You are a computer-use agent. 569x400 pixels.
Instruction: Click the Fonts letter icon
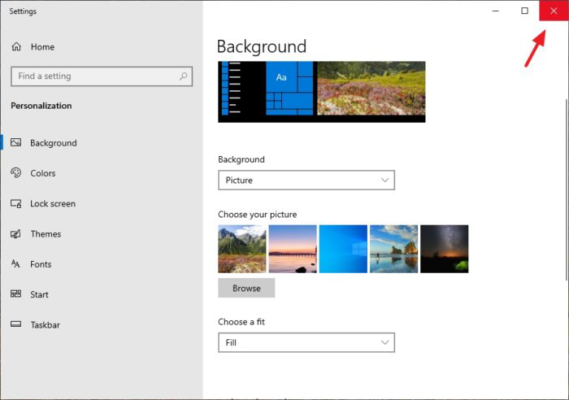coord(16,264)
